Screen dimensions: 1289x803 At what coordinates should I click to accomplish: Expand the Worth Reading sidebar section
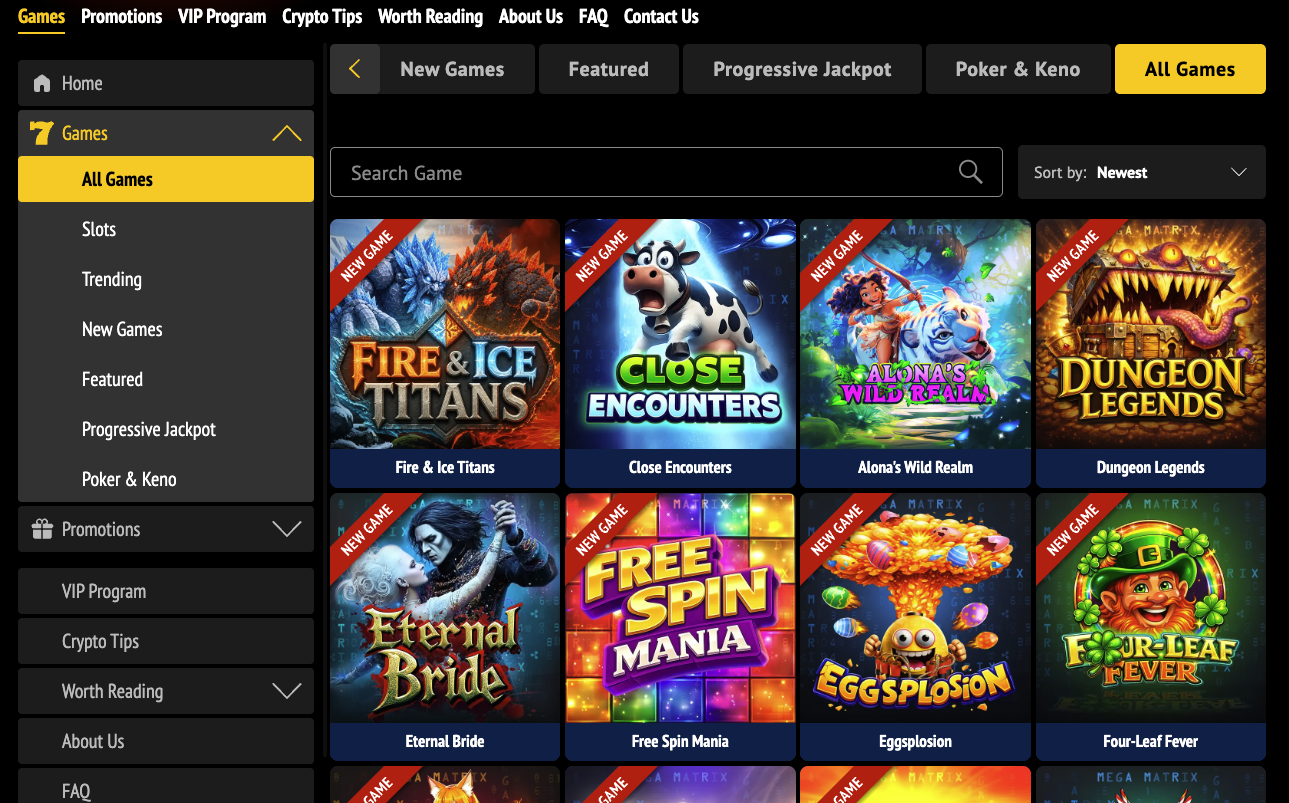[287, 691]
